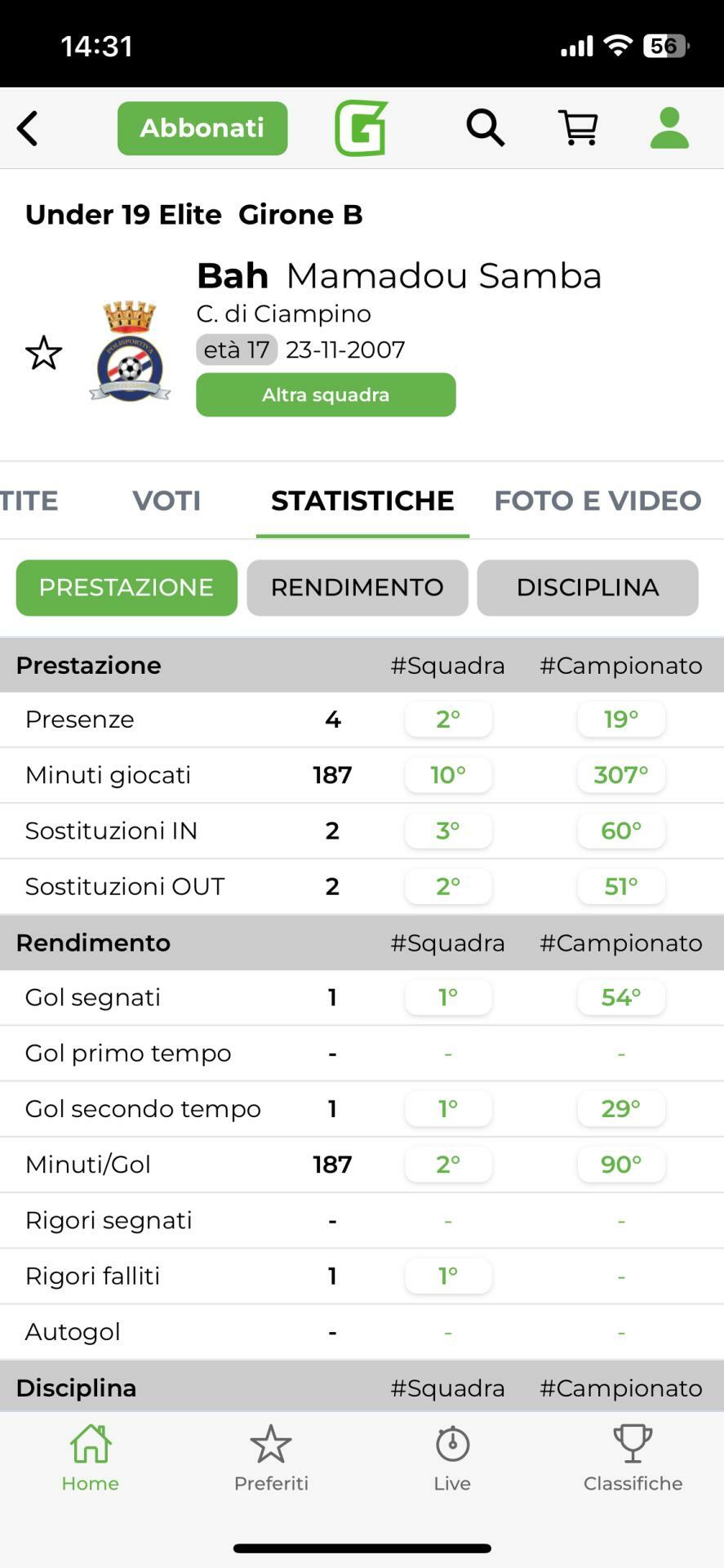Tap the green G logo
The height and width of the screenshot is (1568, 724).
coord(361,128)
